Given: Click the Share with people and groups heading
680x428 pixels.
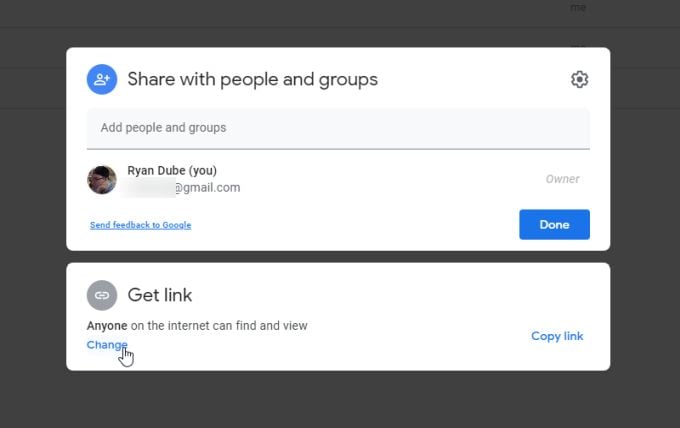Looking at the screenshot, I should tap(252, 80).
